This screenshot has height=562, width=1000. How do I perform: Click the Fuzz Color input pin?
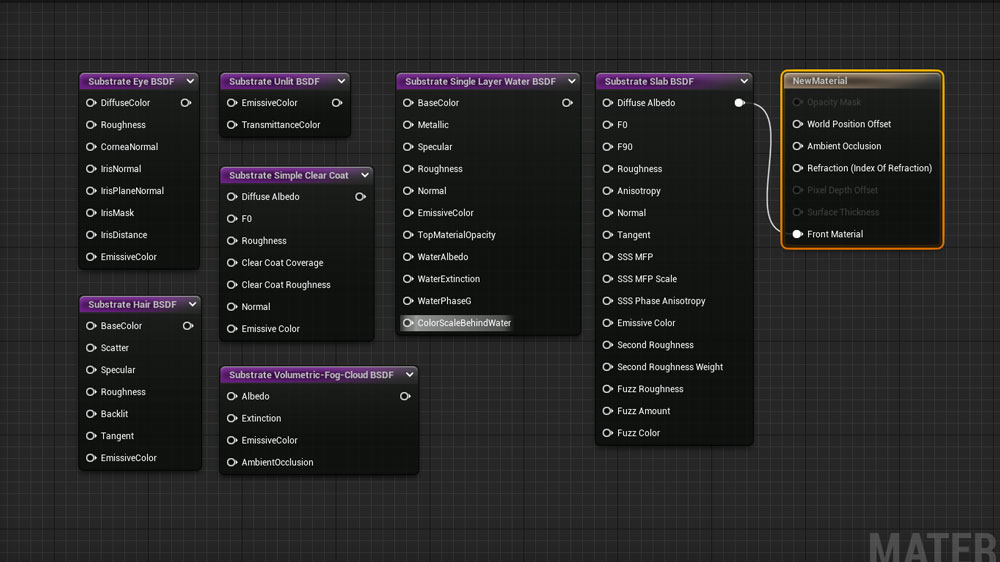(608, 433)
